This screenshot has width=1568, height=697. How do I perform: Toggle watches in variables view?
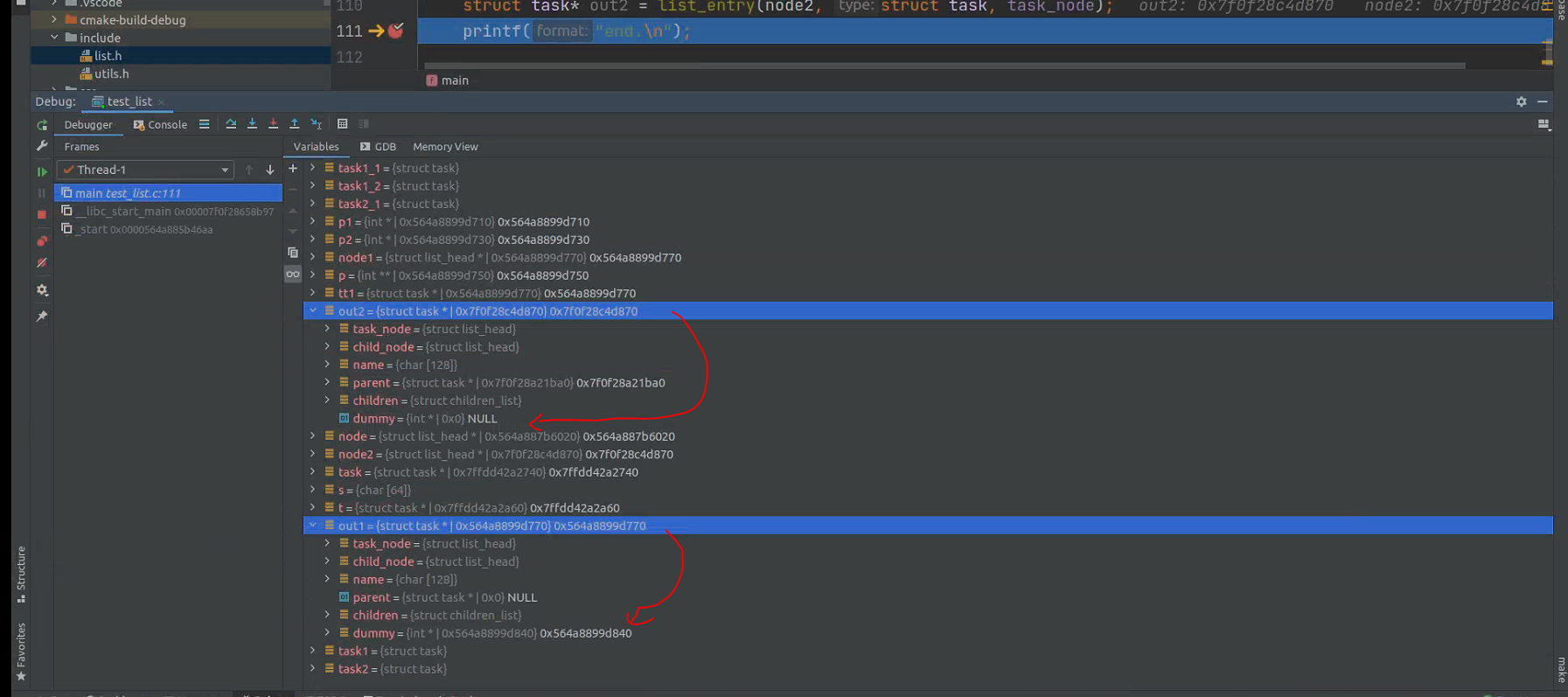(293, 275)
